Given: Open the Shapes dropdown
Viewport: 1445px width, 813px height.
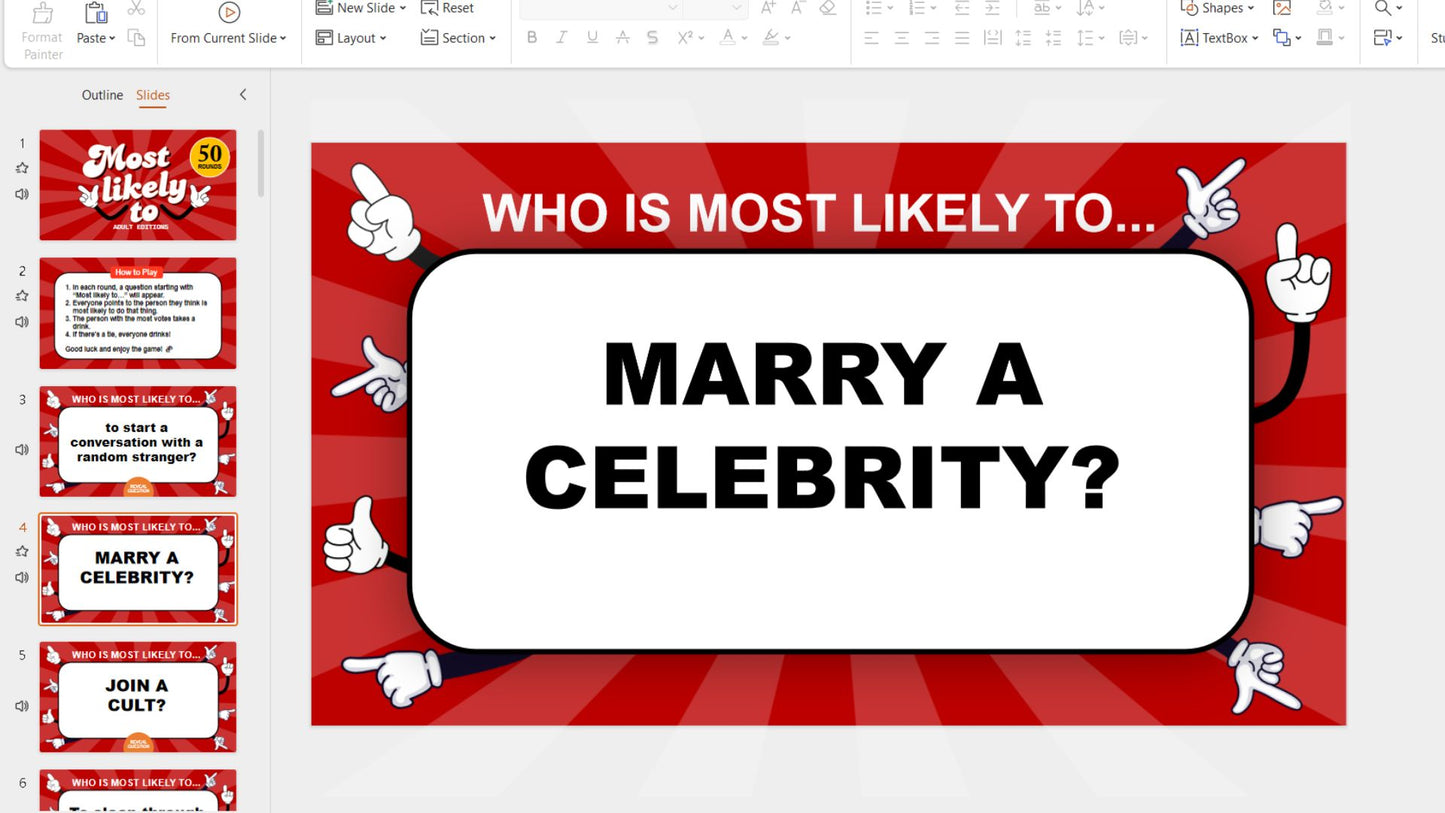Looking at the screenshot, I should pos(1216,9).
